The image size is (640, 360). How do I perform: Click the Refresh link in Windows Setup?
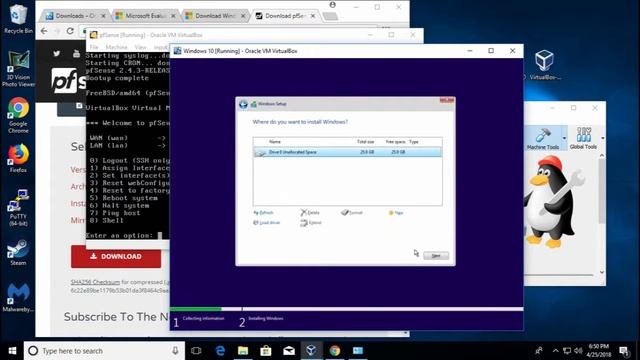click(x=264, y=213)
